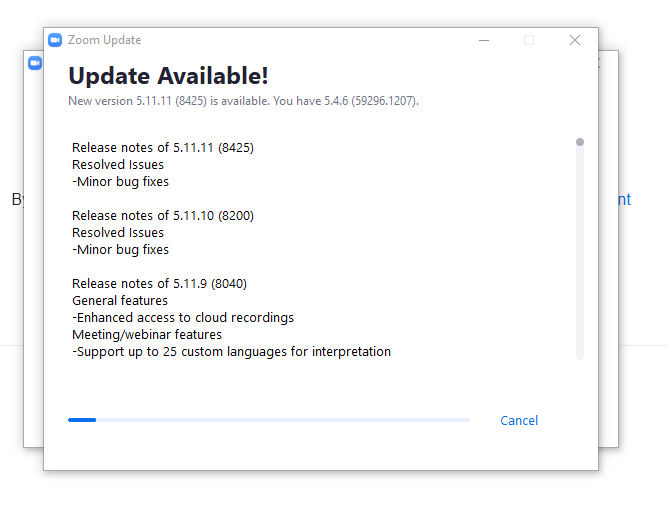Click the release notes scrollbar track

tap(580, 249)
